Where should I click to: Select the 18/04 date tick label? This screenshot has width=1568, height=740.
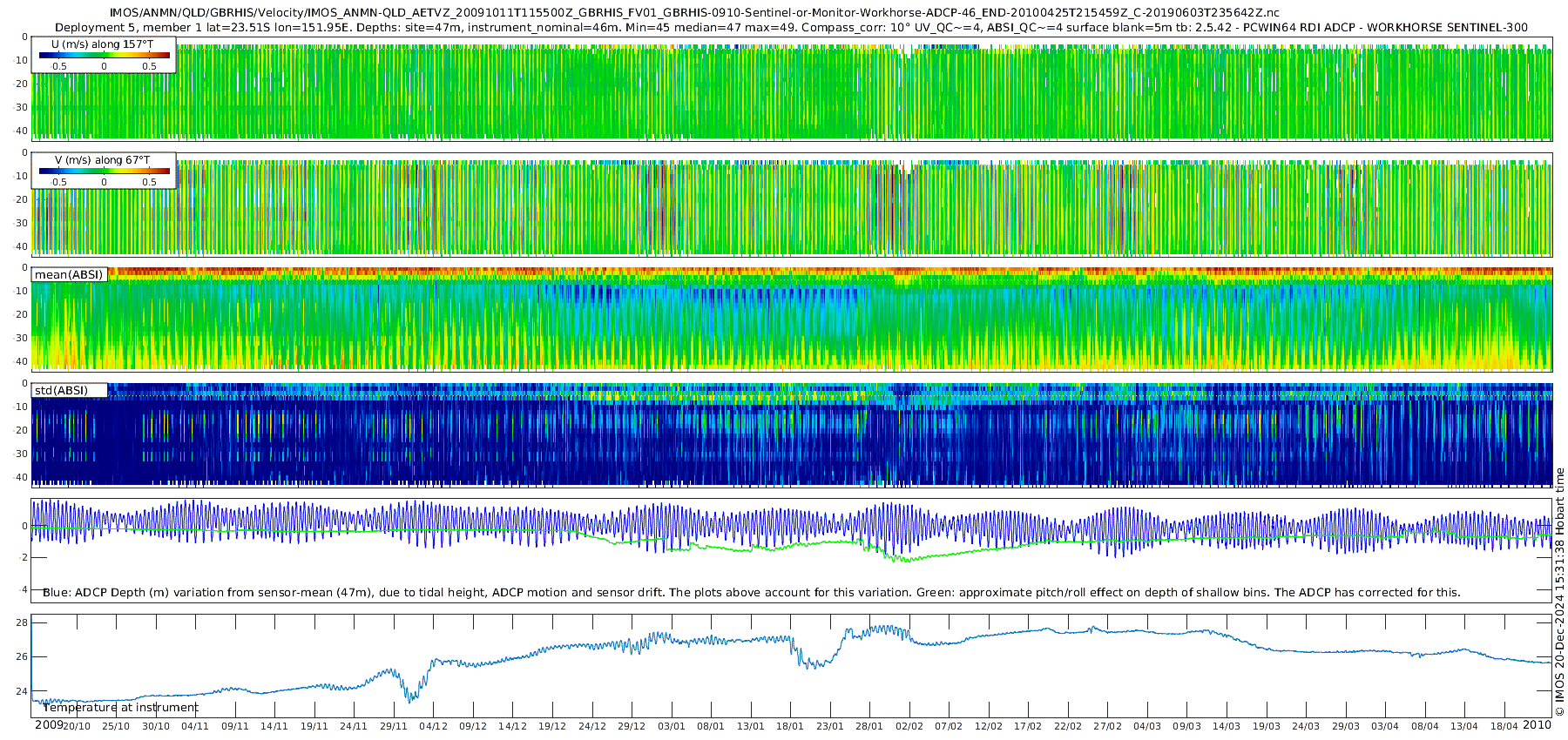pos(1504,726)
